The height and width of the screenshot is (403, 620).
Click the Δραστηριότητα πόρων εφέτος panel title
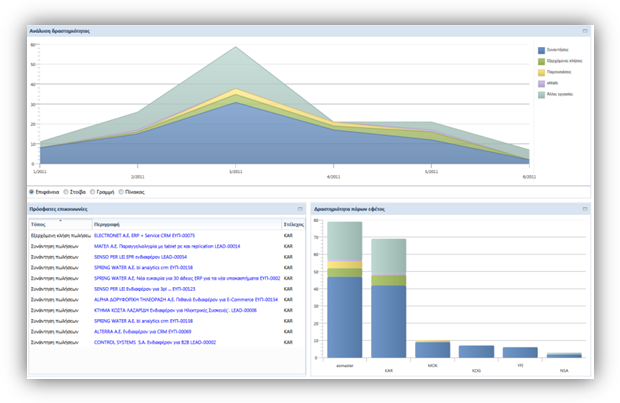(x=349, y=209)
